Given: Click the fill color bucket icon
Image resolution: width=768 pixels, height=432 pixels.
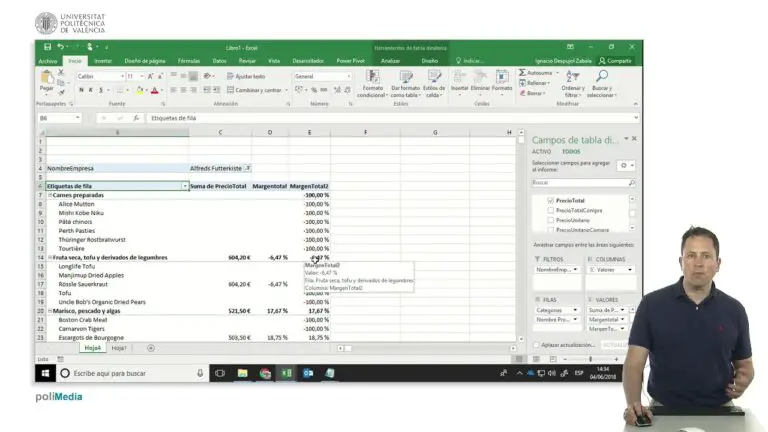Looking at the screenshot, I should (140, 90).
